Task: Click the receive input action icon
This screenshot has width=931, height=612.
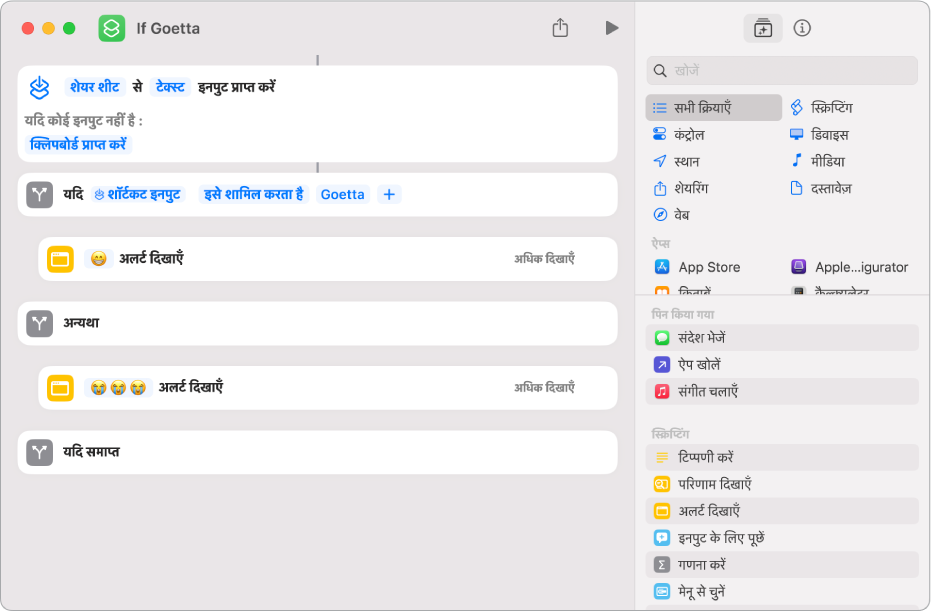Action: [x=39, y=87]
